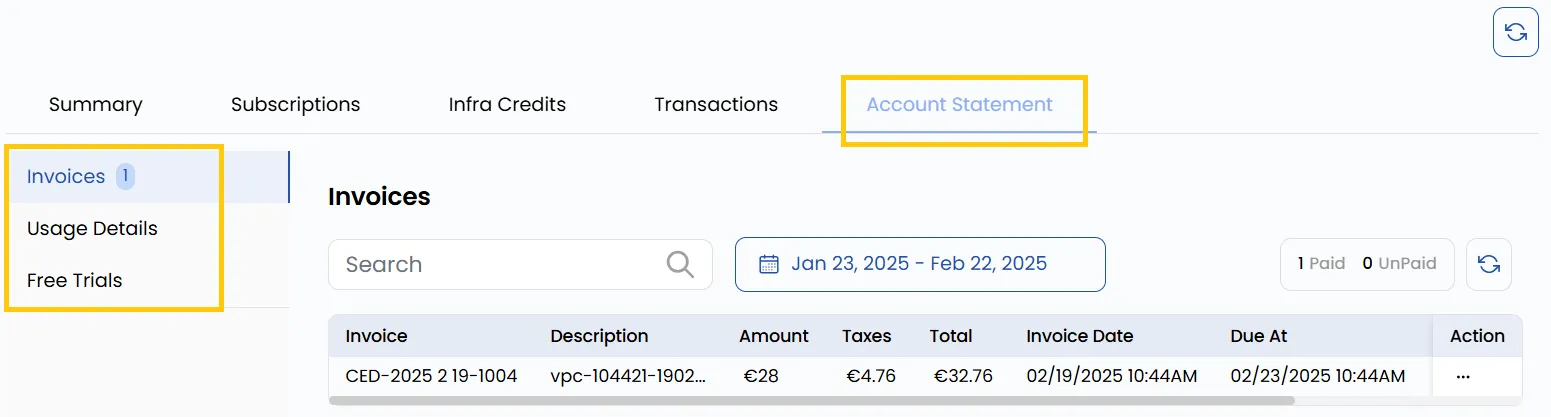Image resolution: width=1551 pixels, height=417 pixels.
Task: Select the Account Statement tab
Action: point(959,104)
